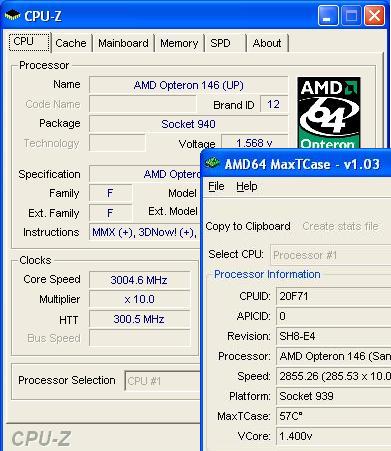Click the empty Bus Speed field

pyautogui.click(x=139, y=338)
